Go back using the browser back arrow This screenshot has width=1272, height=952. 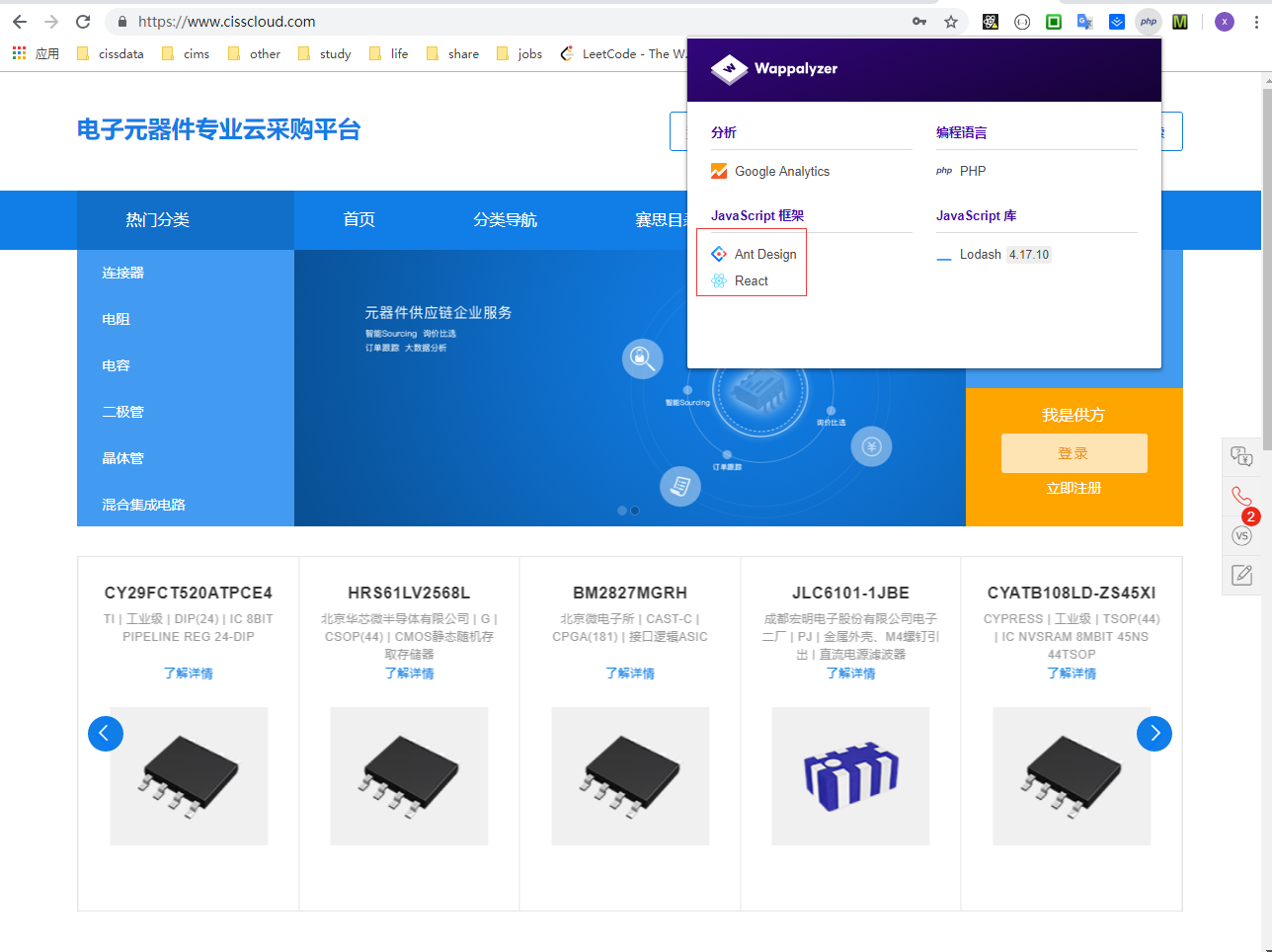(20, 22)
